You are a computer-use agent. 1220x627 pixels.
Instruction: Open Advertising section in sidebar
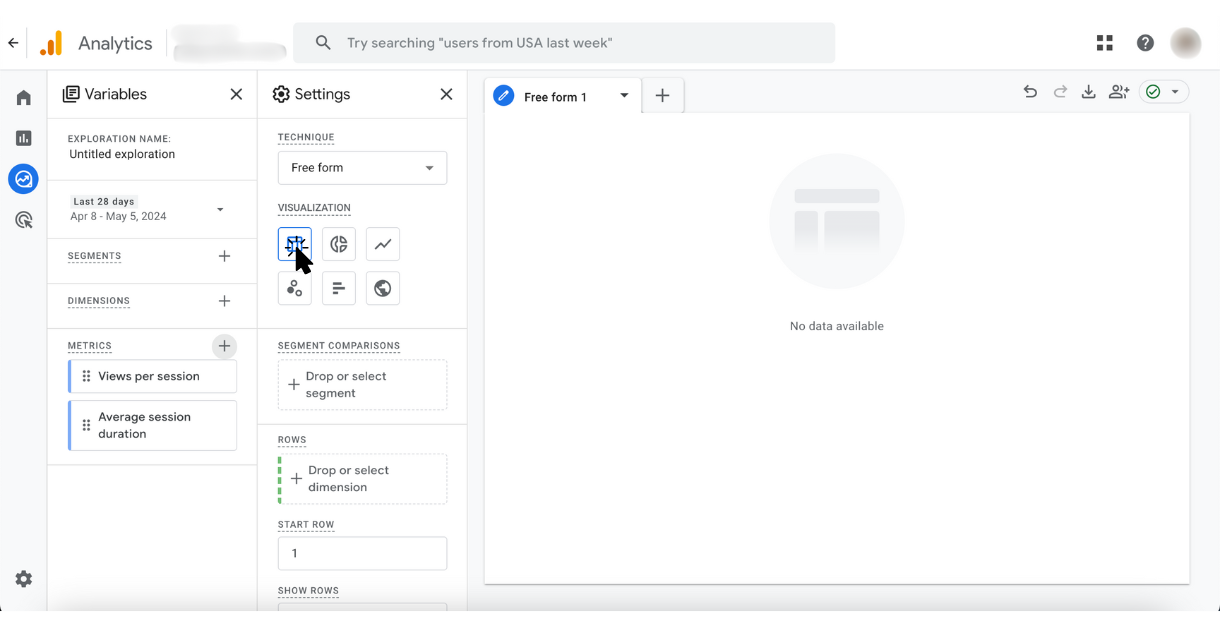point(23,220)
